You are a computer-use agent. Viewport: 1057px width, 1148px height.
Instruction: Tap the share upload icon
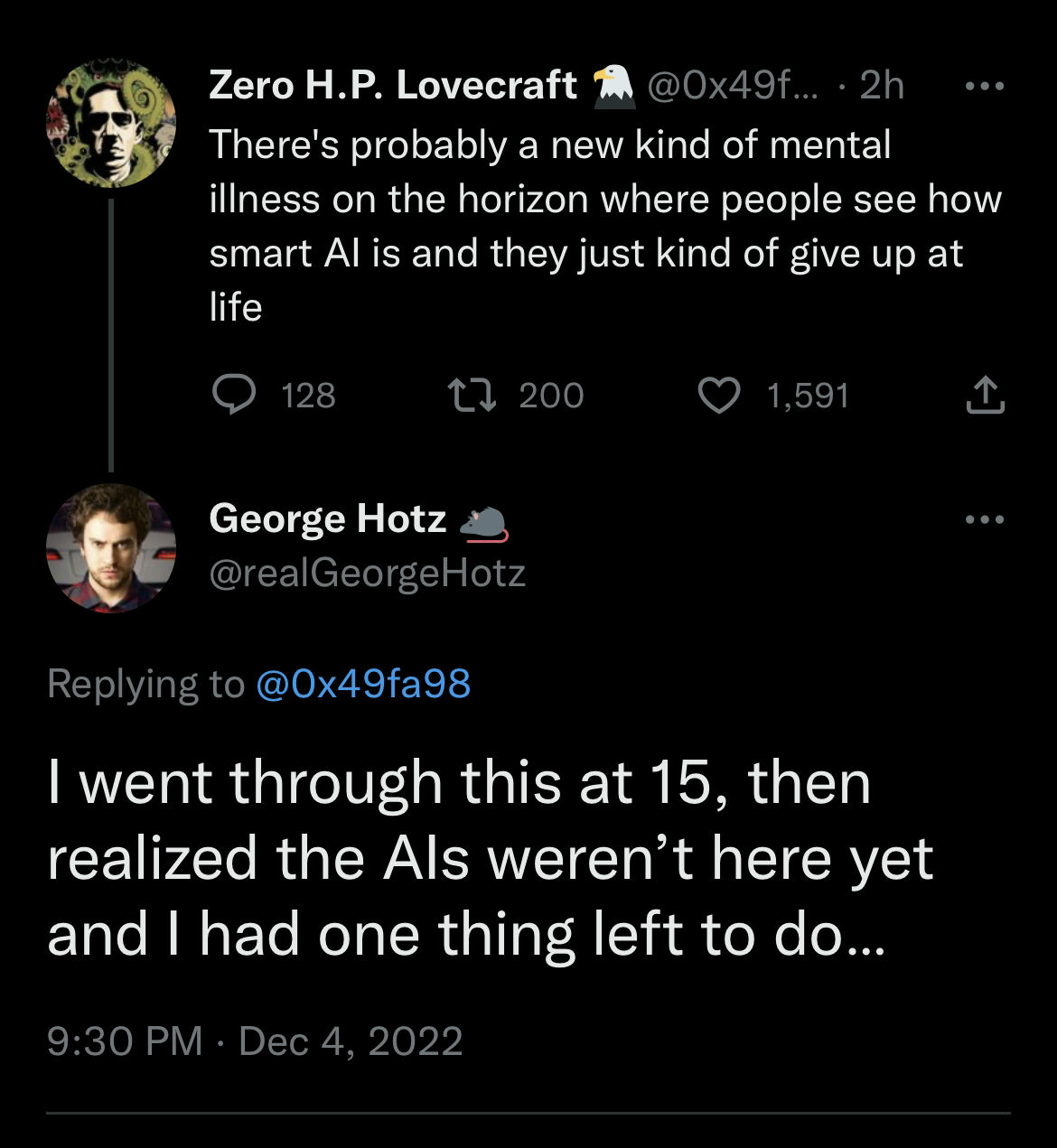tap(985, 396)
